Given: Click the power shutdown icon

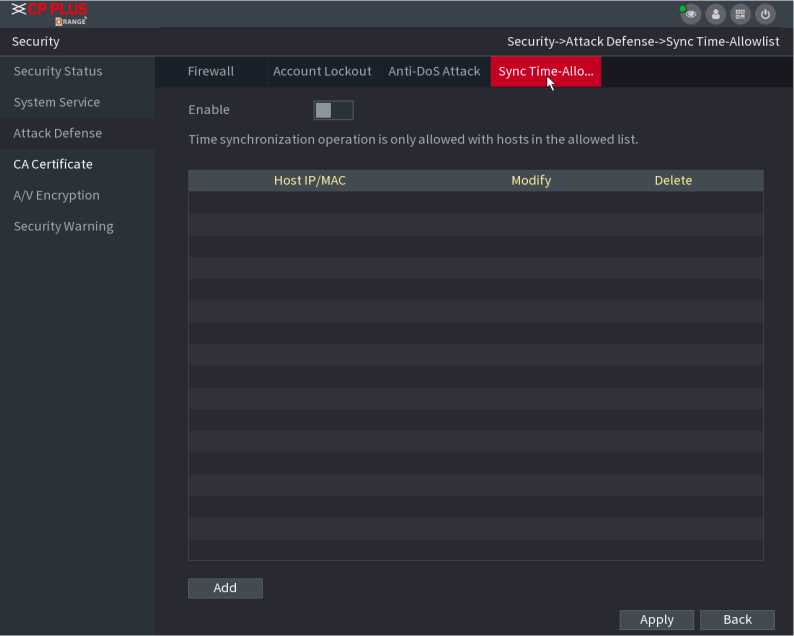Looking at the screenshot, I should coord(766,14).
